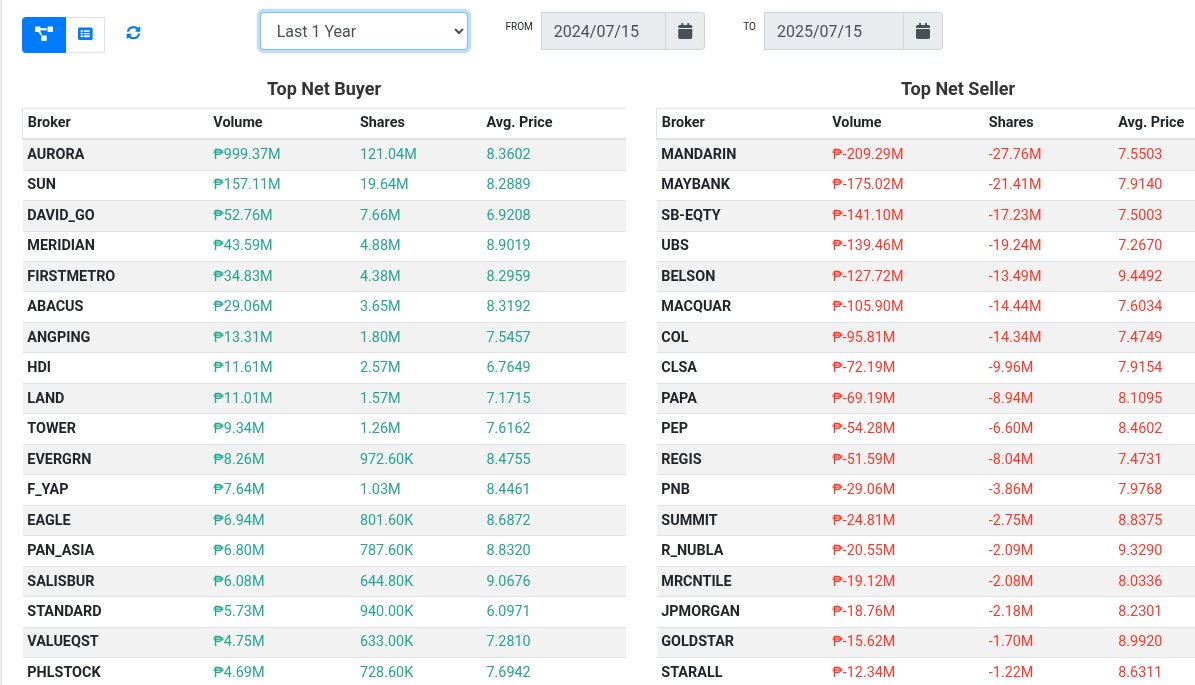This screenshot has width=1195, height=685.
Task: Click the FROM date field 2024/07/15
Action: 603,31
